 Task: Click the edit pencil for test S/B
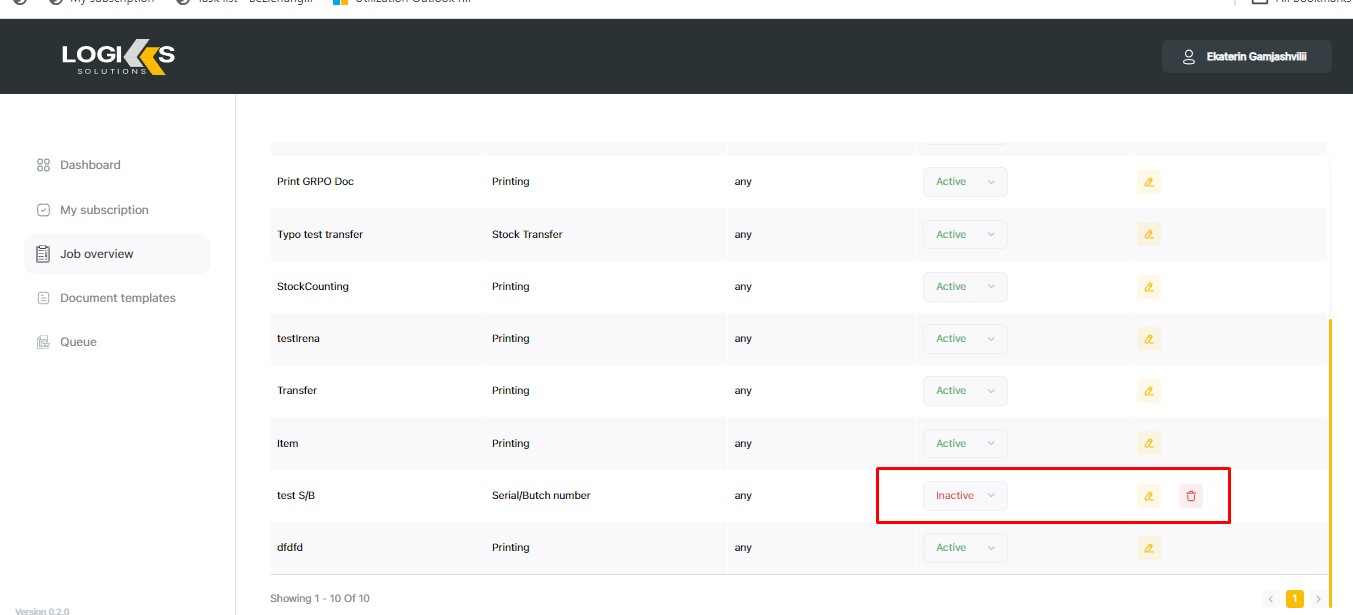(1148, 496)
